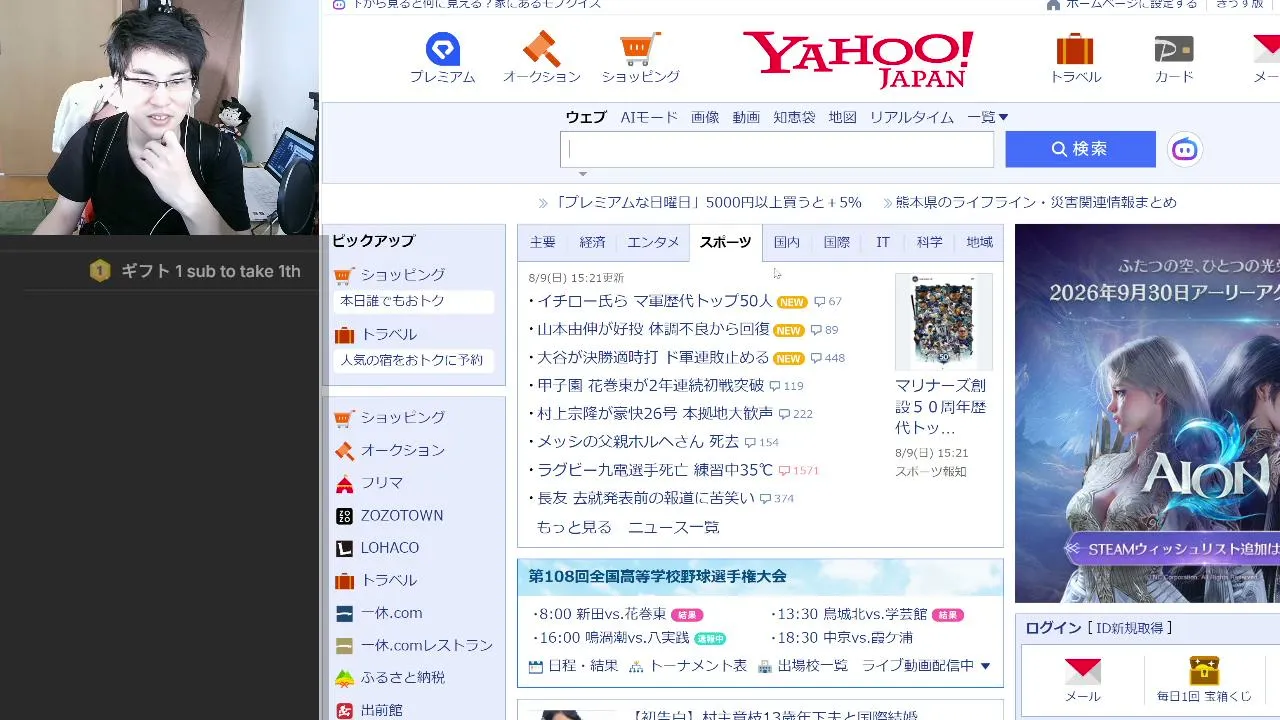Viewport: 1280px width, 720px height.
Task: Switch to the 科学 news tab
Action: click(x=930, y=243)
